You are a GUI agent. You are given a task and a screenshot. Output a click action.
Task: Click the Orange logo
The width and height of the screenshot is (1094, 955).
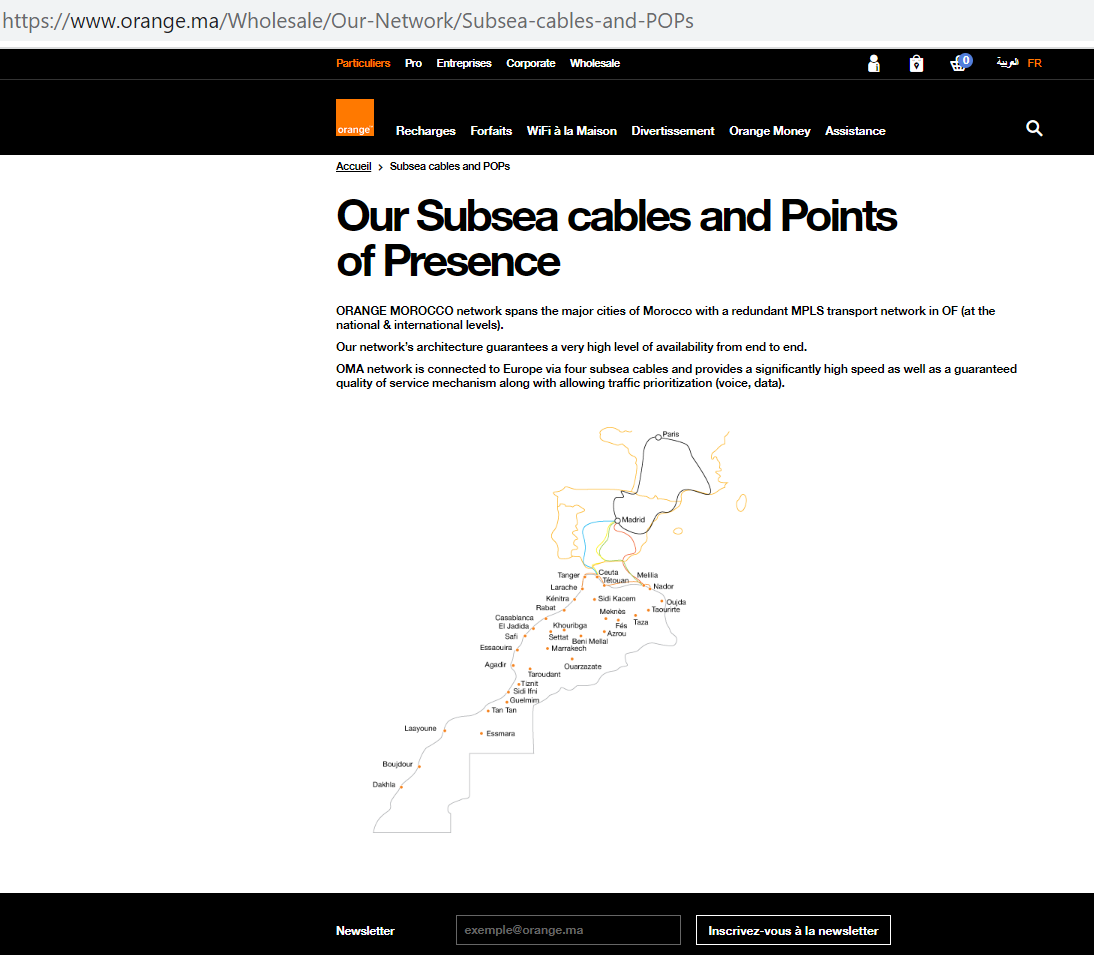coord(354,117)
